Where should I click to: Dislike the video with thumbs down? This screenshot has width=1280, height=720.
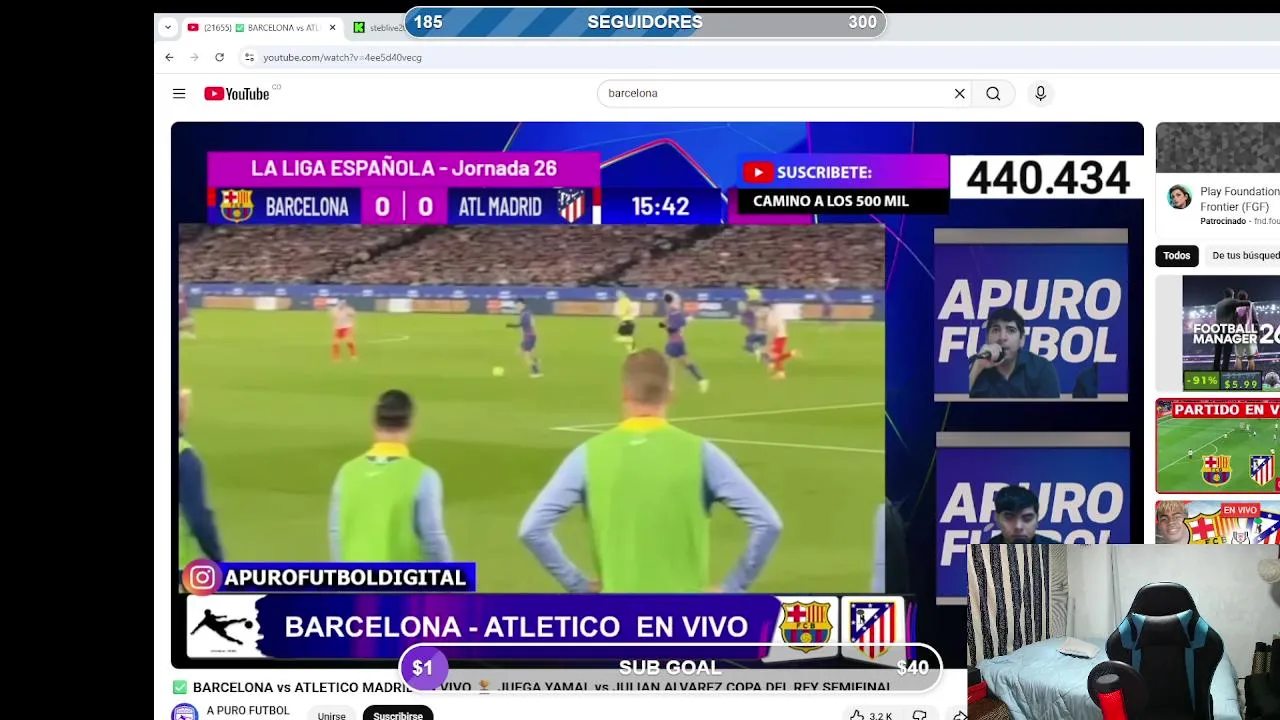919,715
